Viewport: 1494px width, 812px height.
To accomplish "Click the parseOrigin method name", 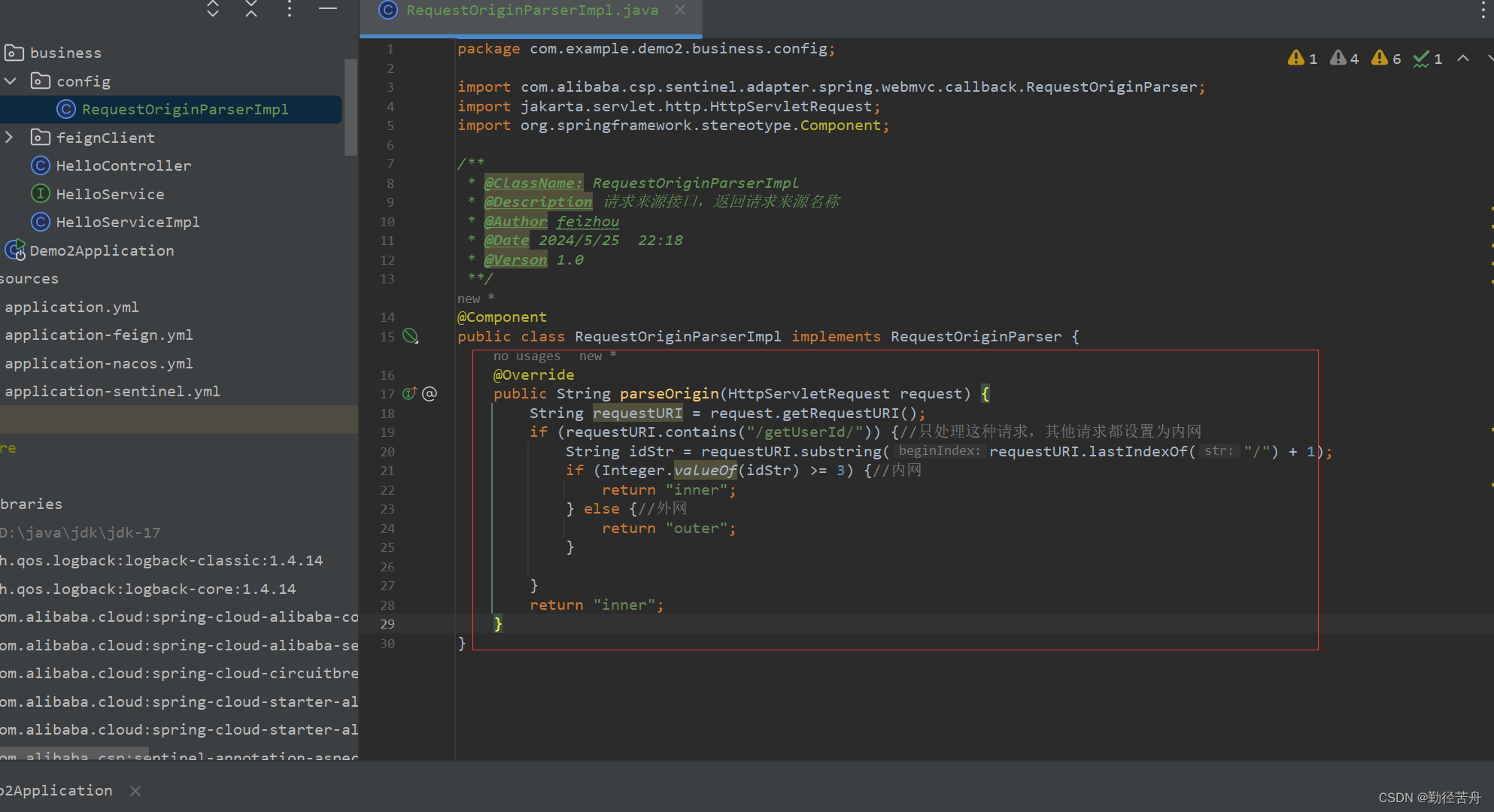I will coord(669,393).
